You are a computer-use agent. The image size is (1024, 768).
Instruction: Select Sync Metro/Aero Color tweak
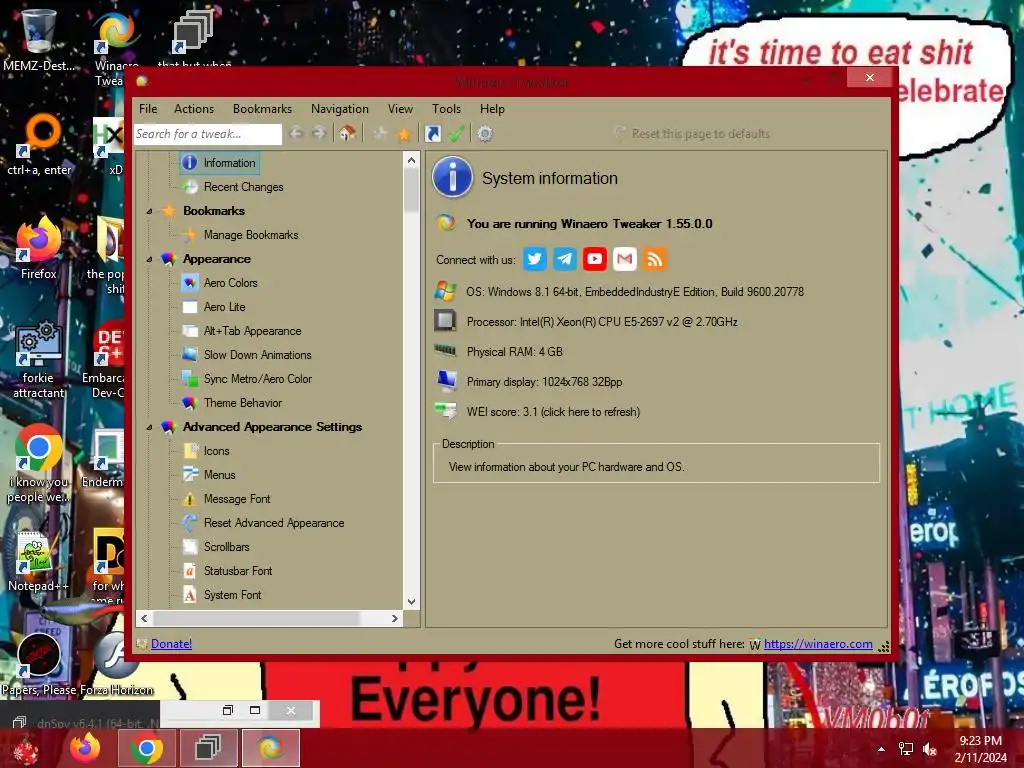pos(257,379)
